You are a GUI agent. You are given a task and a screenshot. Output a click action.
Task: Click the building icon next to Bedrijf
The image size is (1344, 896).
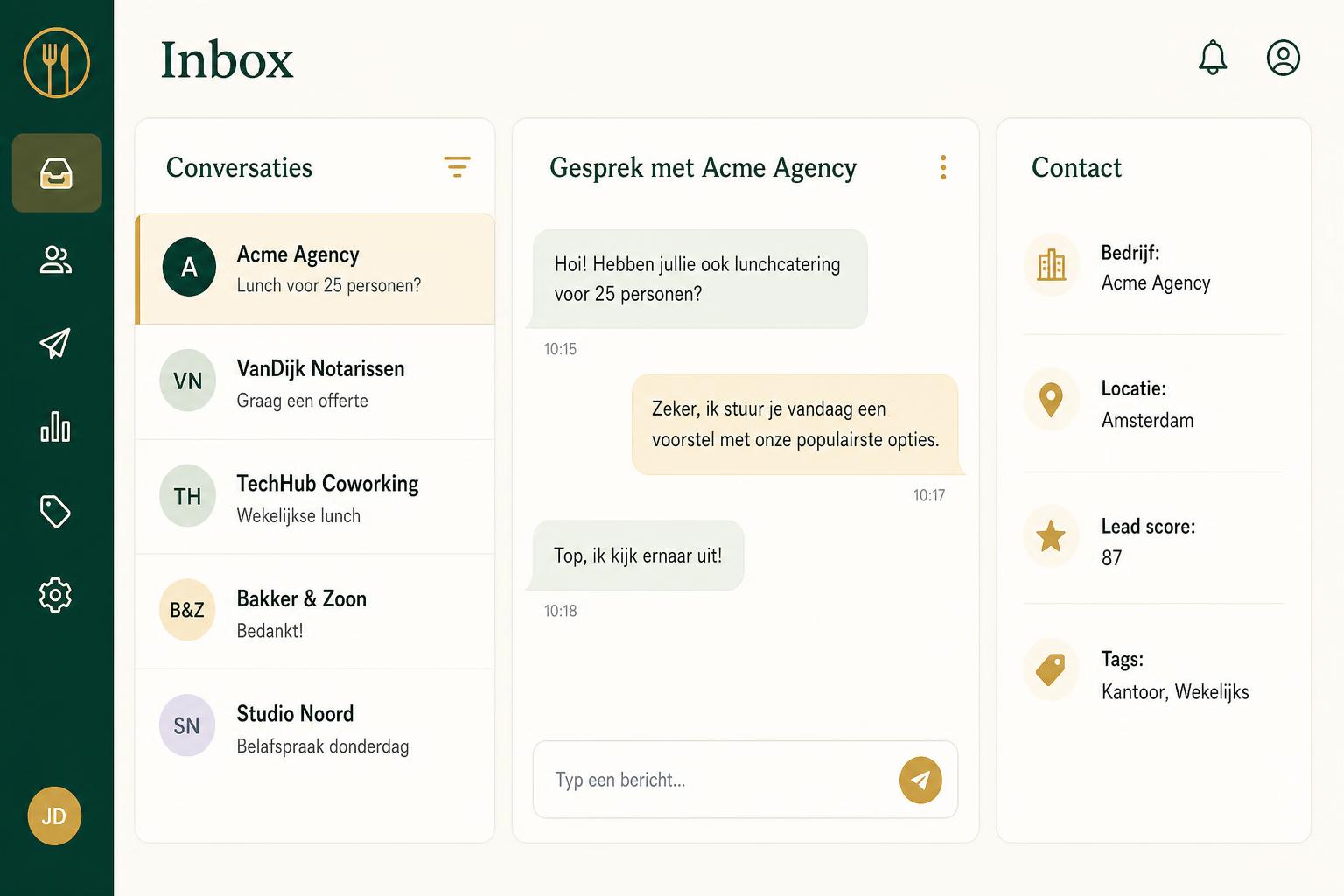[1051, 264]
